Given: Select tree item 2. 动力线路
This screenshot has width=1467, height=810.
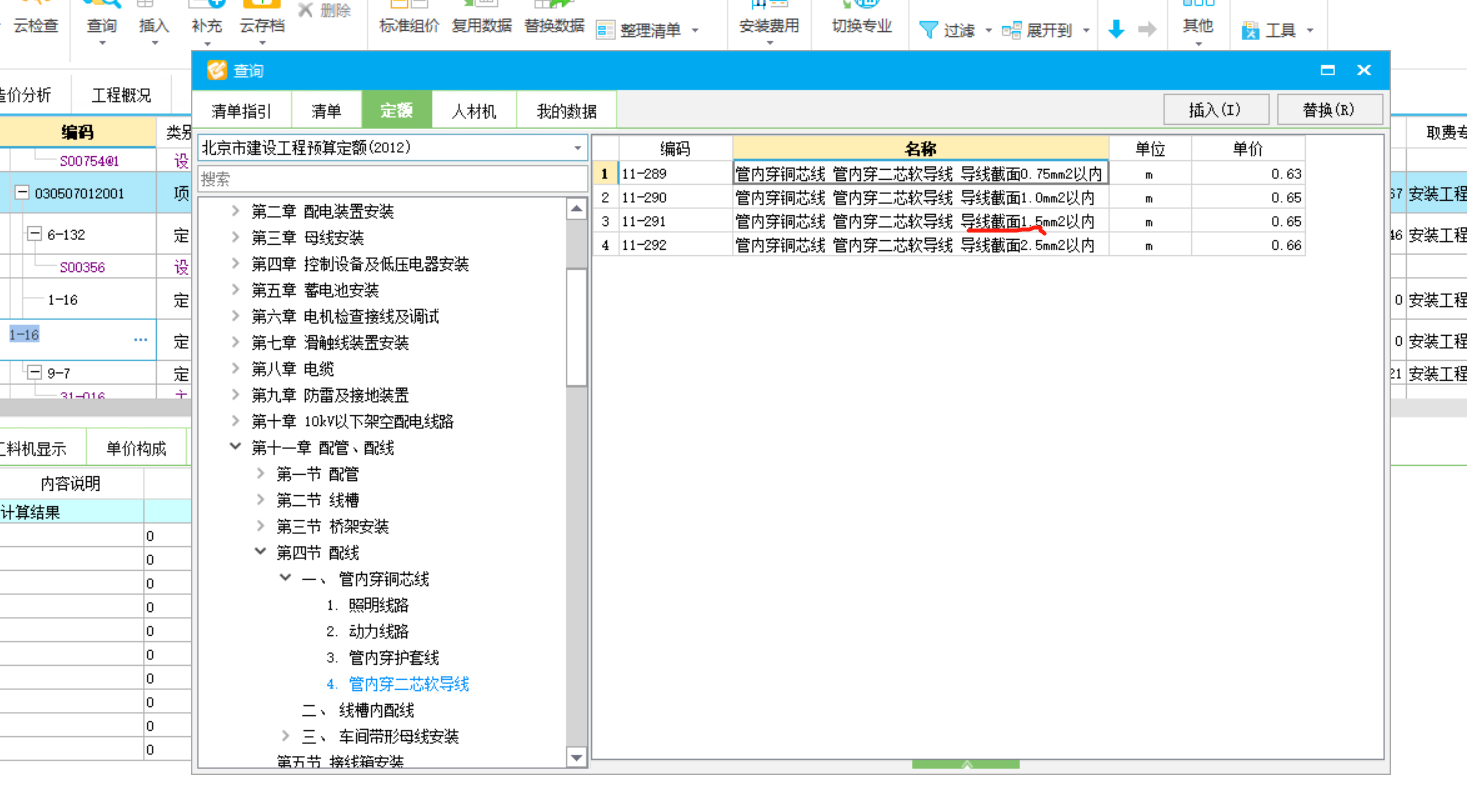Looking at the screenshot, I should [367, 631].
